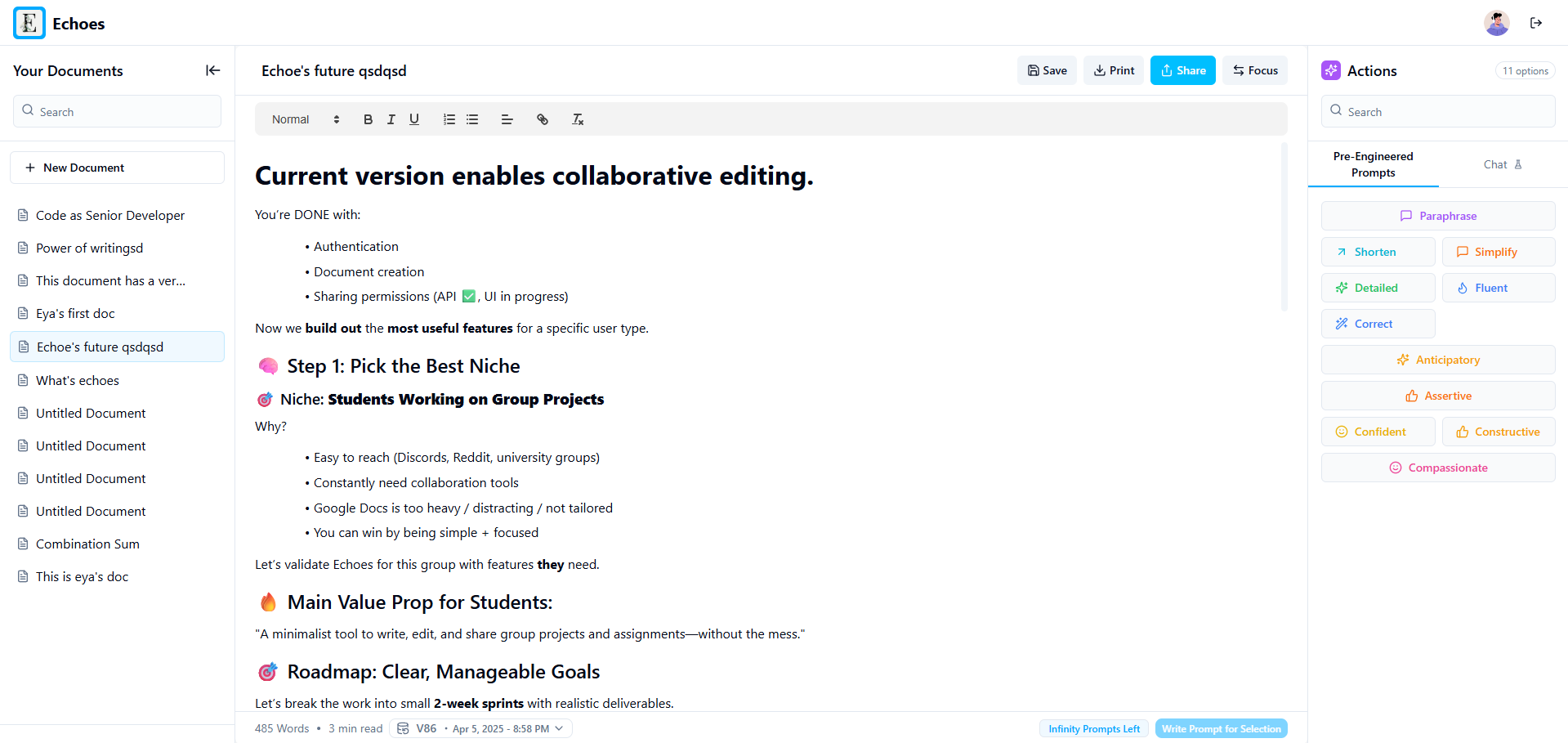
Task: Create a New Document
Action: (117, 168)
